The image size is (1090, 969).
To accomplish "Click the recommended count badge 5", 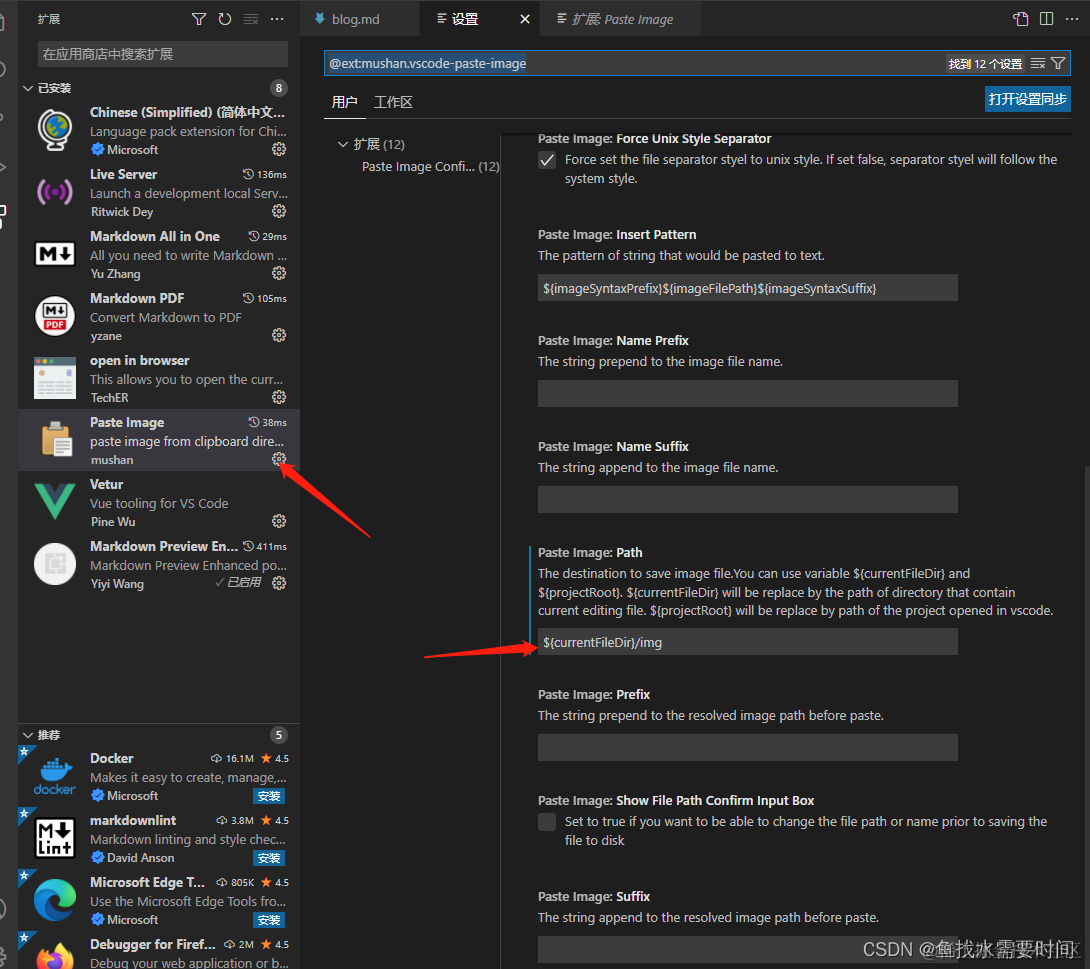I will click(x=279, y=735).
